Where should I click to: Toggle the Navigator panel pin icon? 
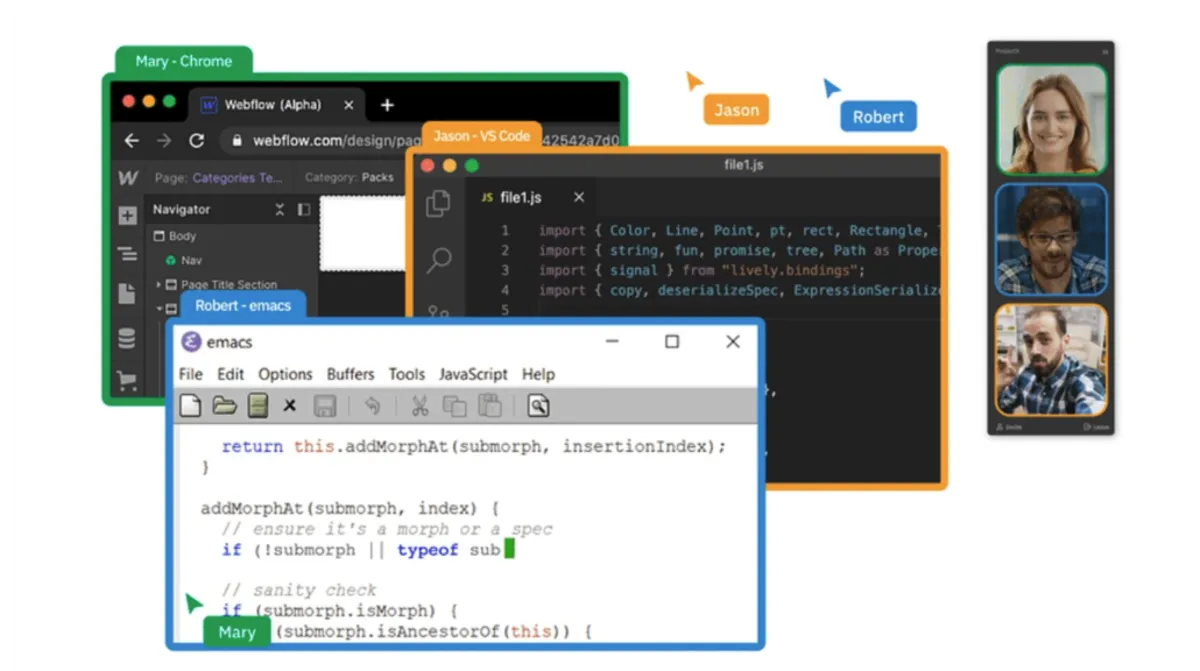pyautogui.click(x=304, y=210)
